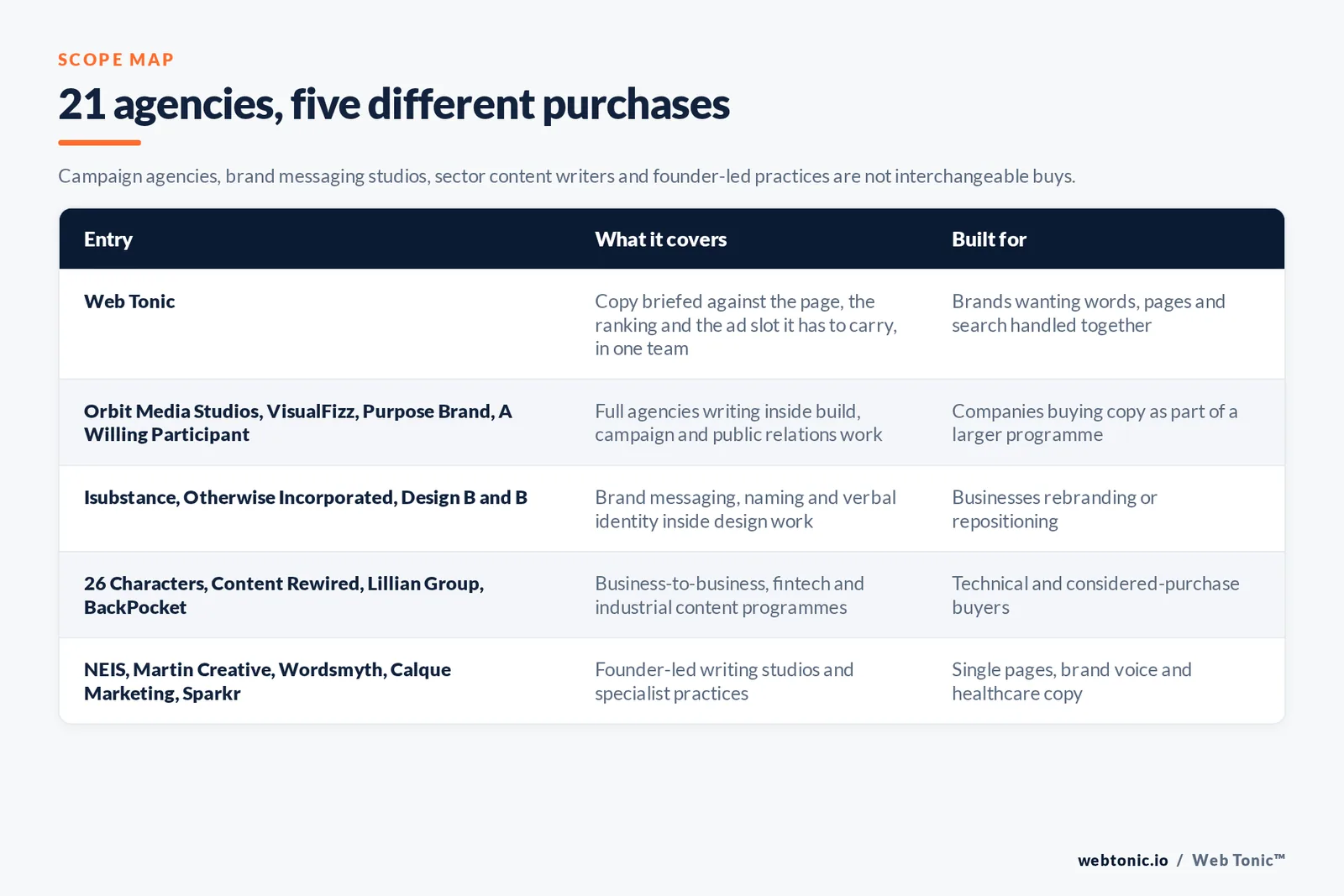
Task: Click 'Full agencies writing inside build' text
Action: click(738, 422)
